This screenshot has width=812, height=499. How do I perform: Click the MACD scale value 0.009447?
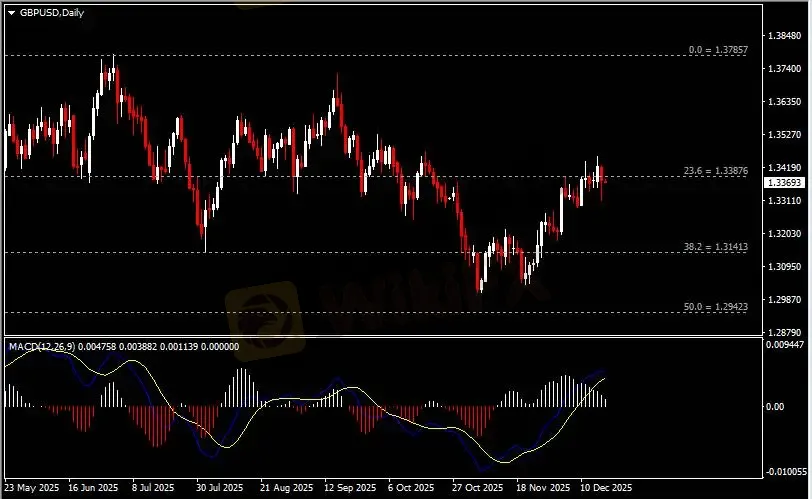785,344
